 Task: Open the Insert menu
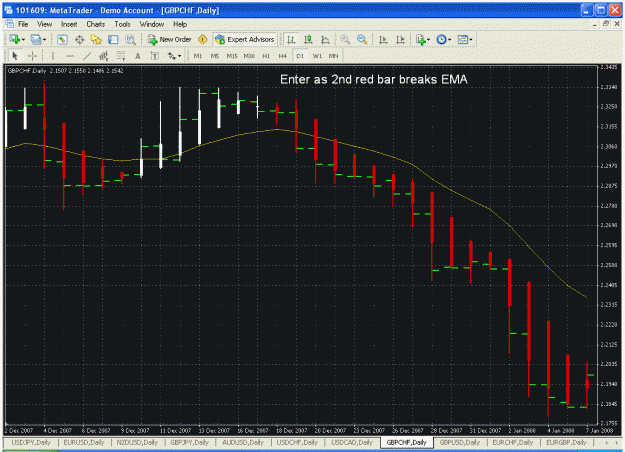click(x=69, y=24)
